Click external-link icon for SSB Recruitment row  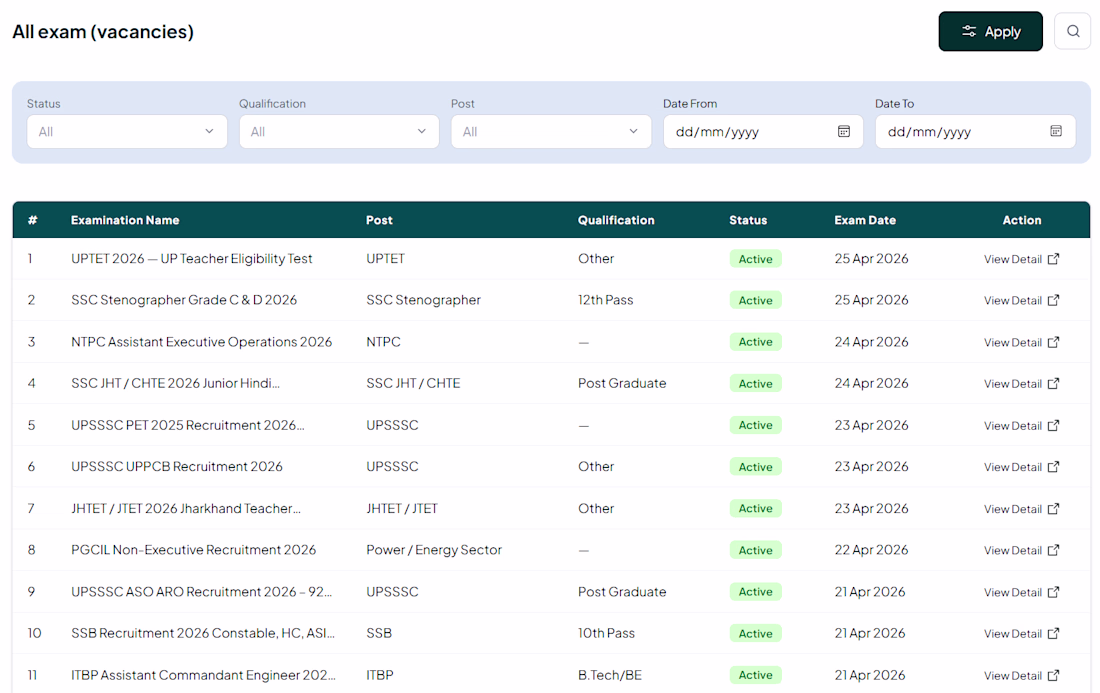(1053, 634)
